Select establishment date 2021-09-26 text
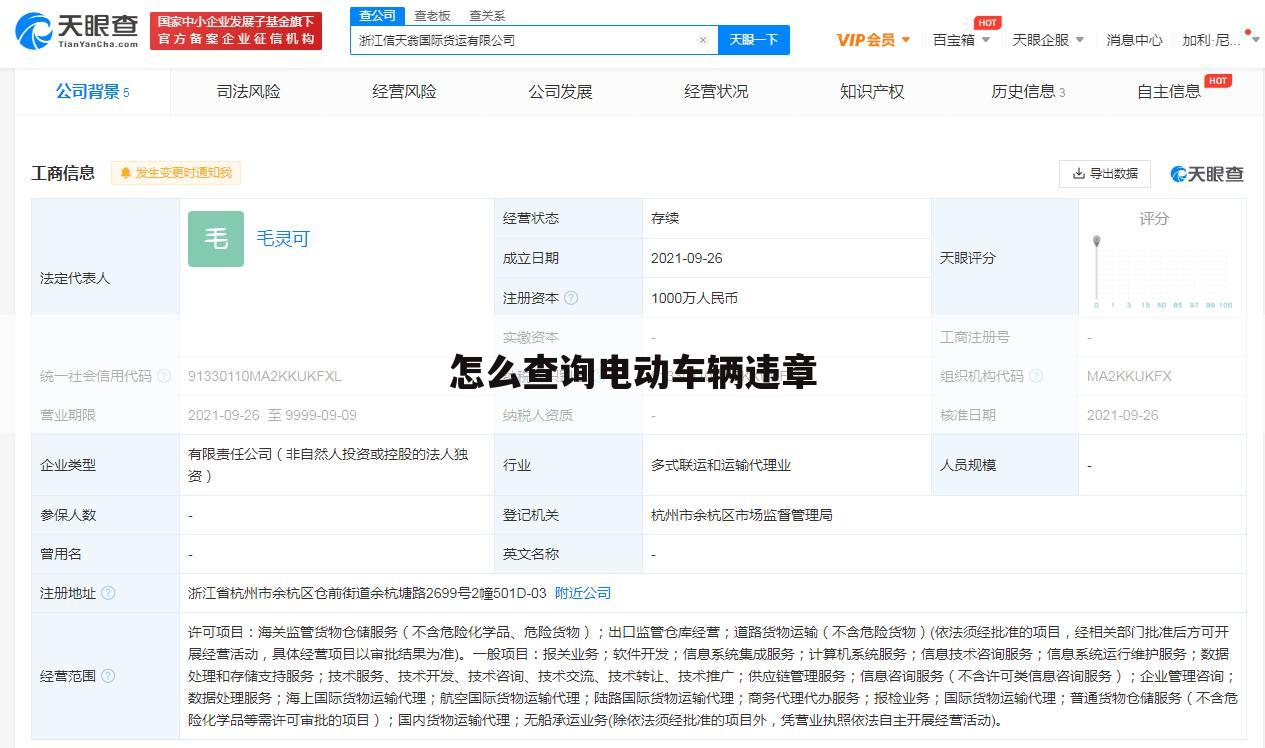 [687, 258]
